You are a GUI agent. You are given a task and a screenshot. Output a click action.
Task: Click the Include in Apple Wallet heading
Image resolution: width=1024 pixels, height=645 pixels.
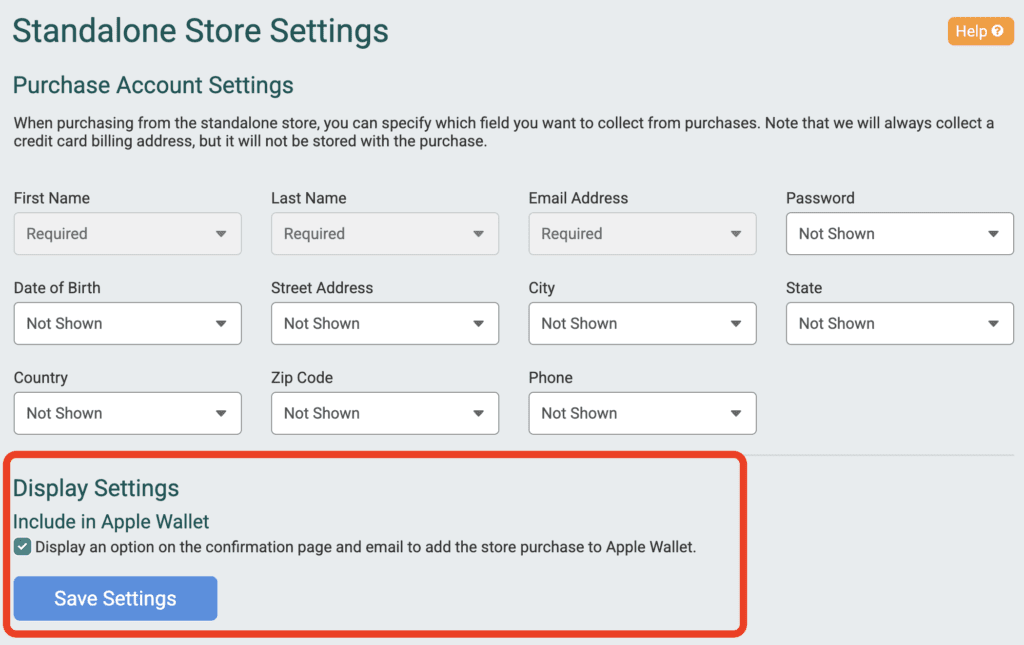tap(111, 522)
